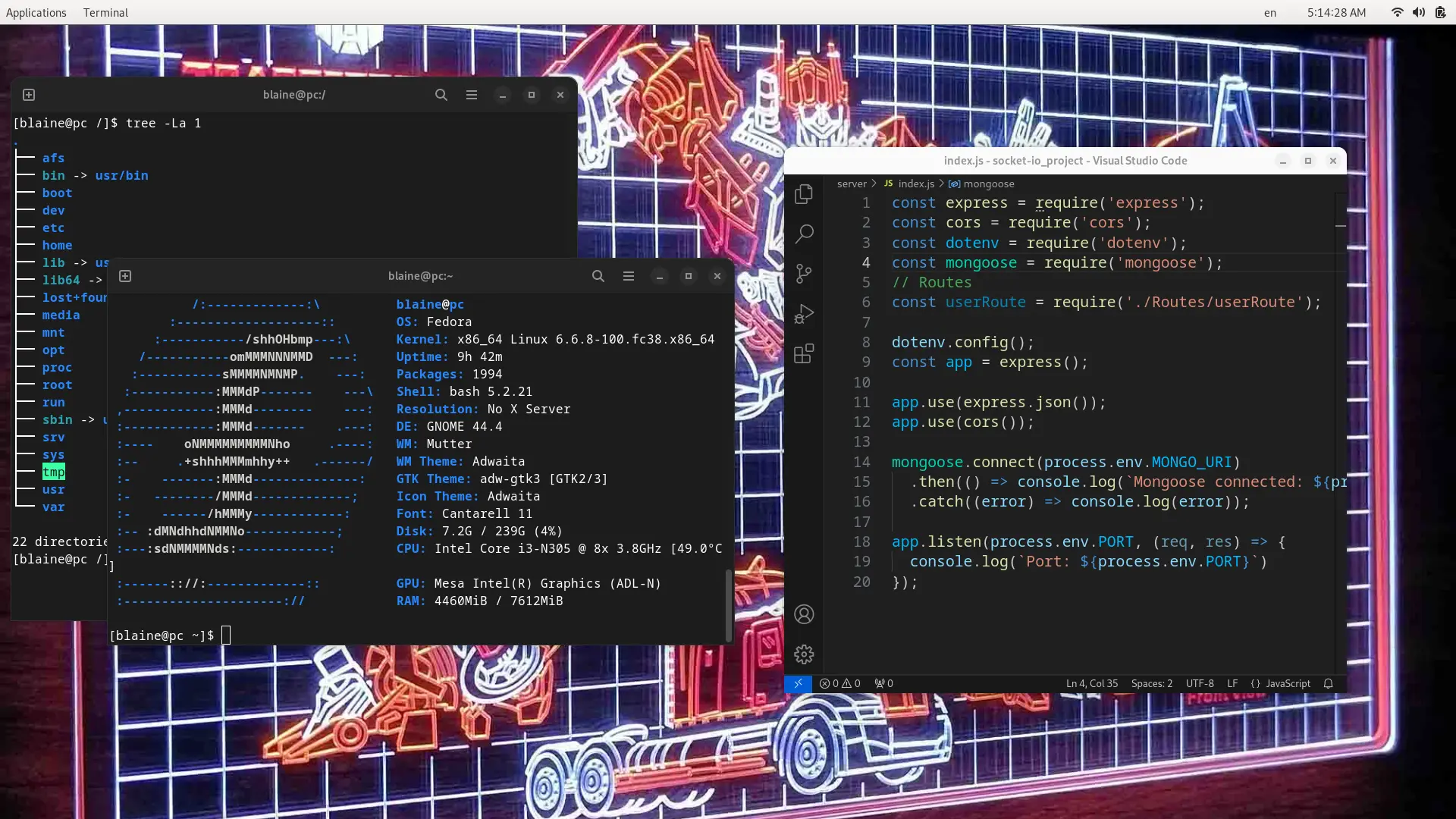Click the 'tree -La 1' command text
The height and width of the screenshot is (819, 1456).
(x=163, y=123)
